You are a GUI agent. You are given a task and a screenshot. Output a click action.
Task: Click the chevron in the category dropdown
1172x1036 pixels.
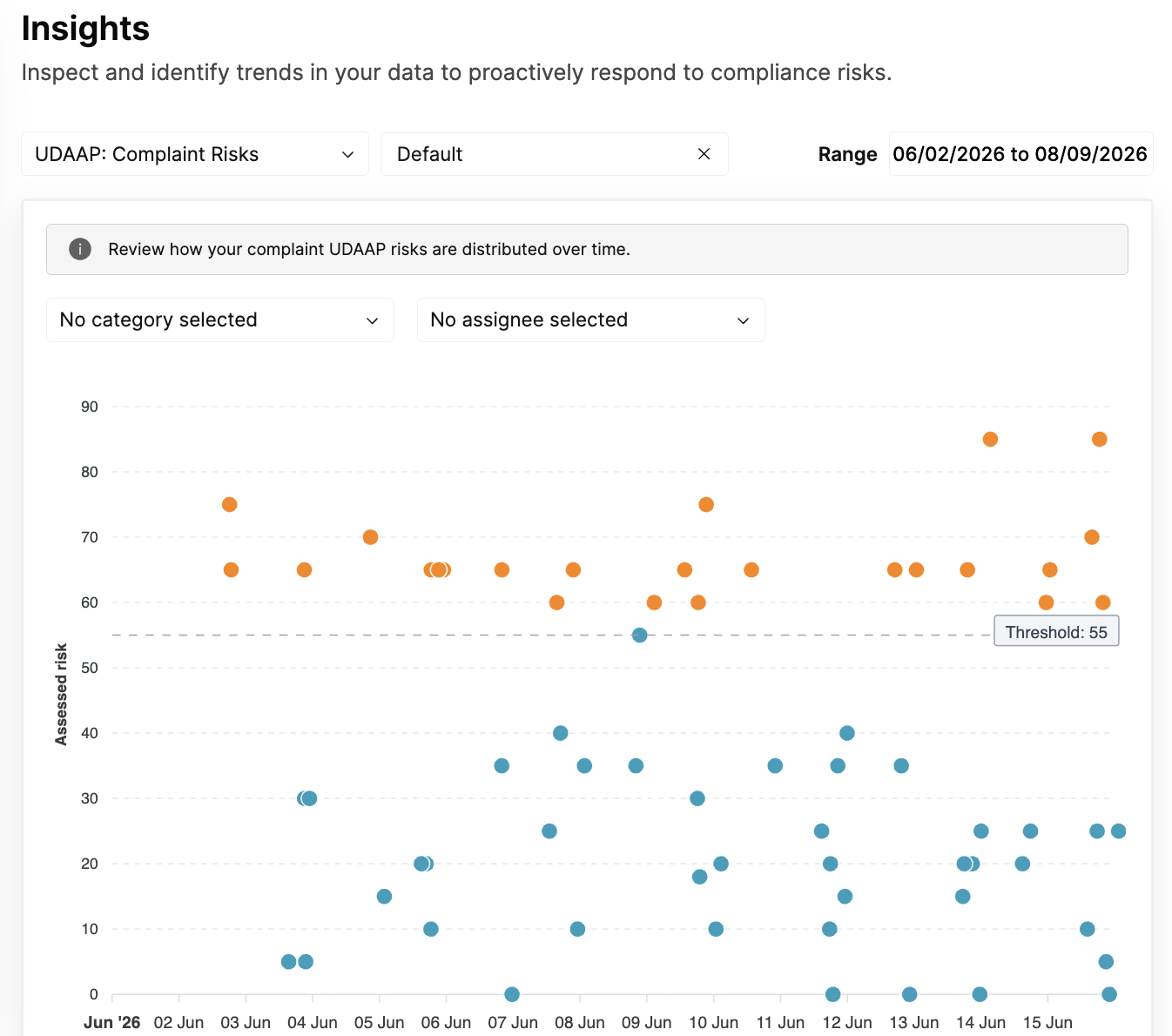[x=373, y=320]
